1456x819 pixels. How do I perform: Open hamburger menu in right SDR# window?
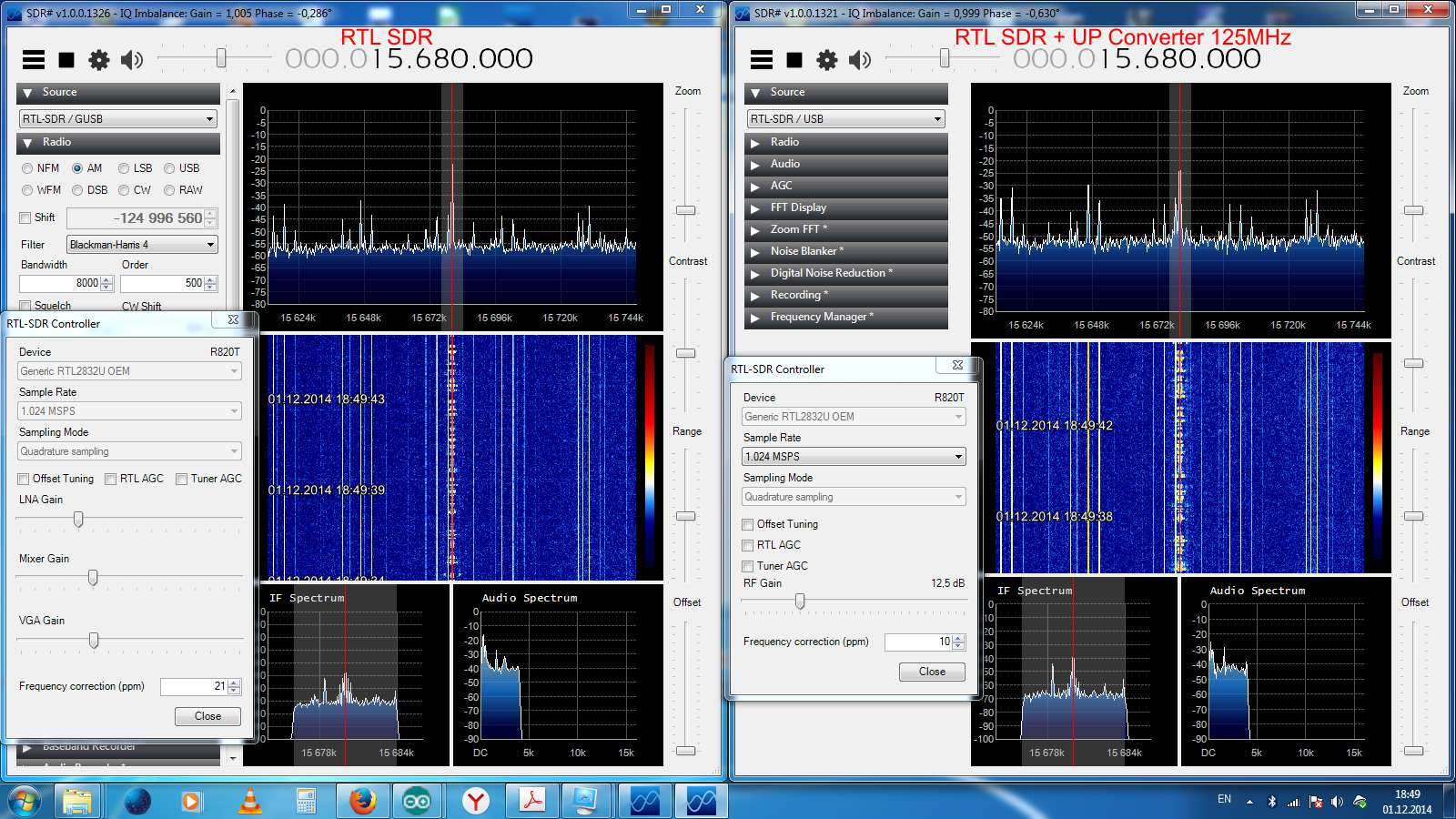point(762,60)
